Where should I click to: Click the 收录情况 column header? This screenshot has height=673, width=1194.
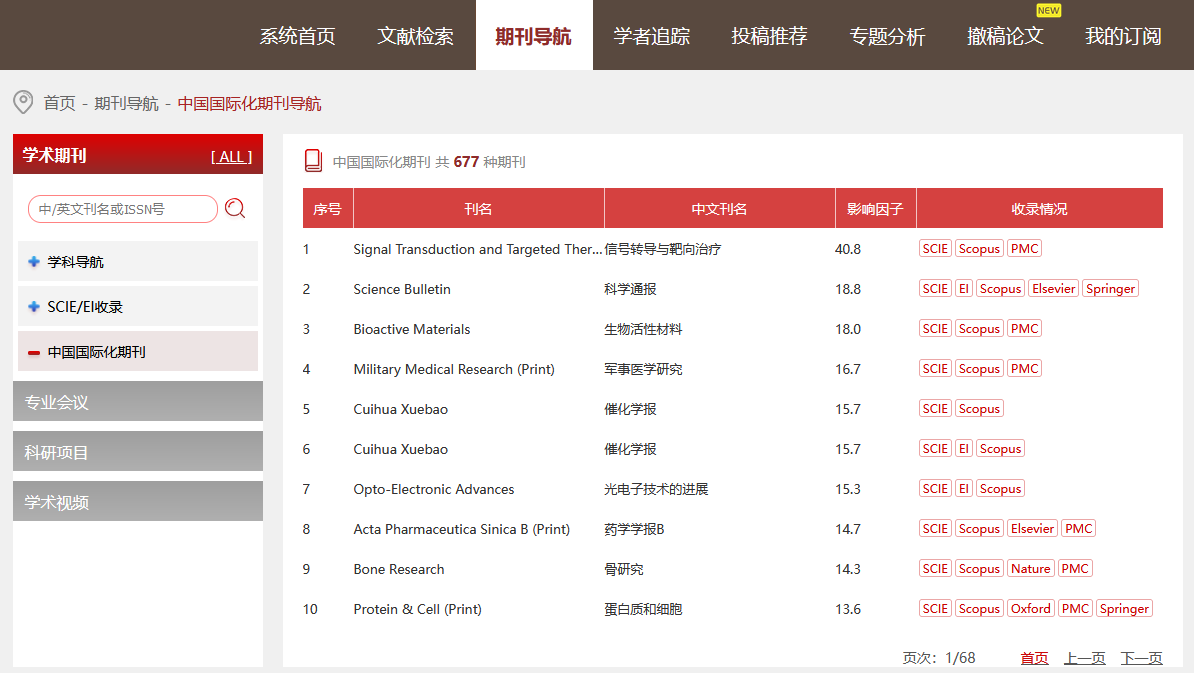point(1039,209)
